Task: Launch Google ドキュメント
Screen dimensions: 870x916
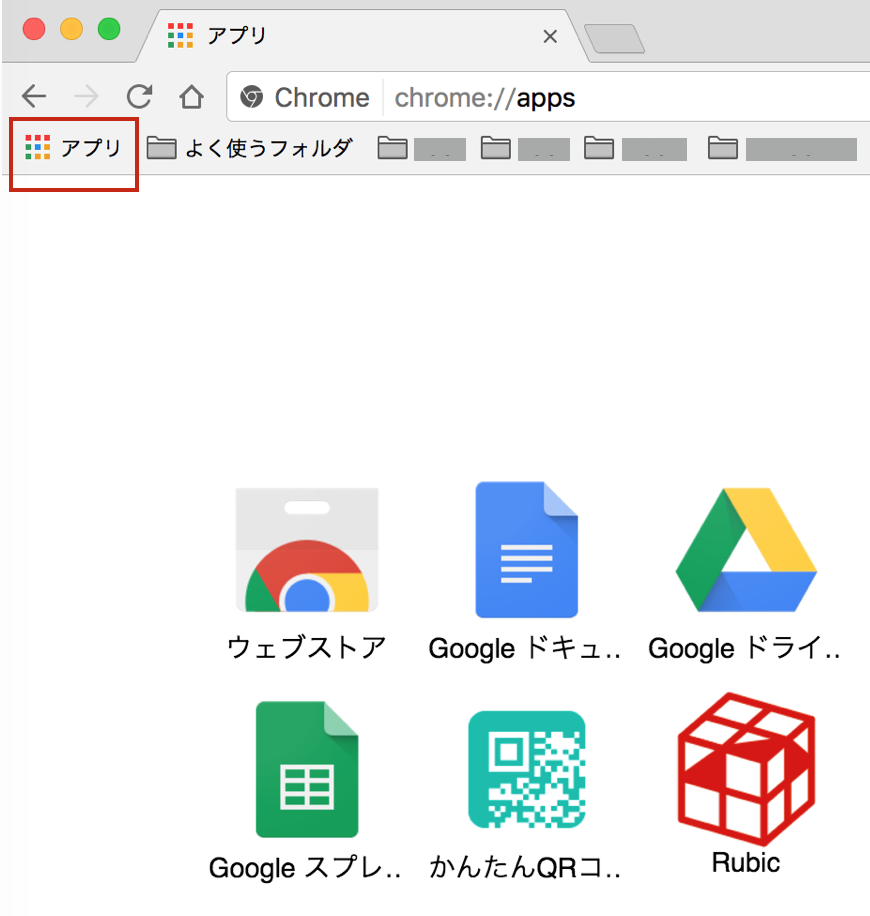Action: point(525,549)
